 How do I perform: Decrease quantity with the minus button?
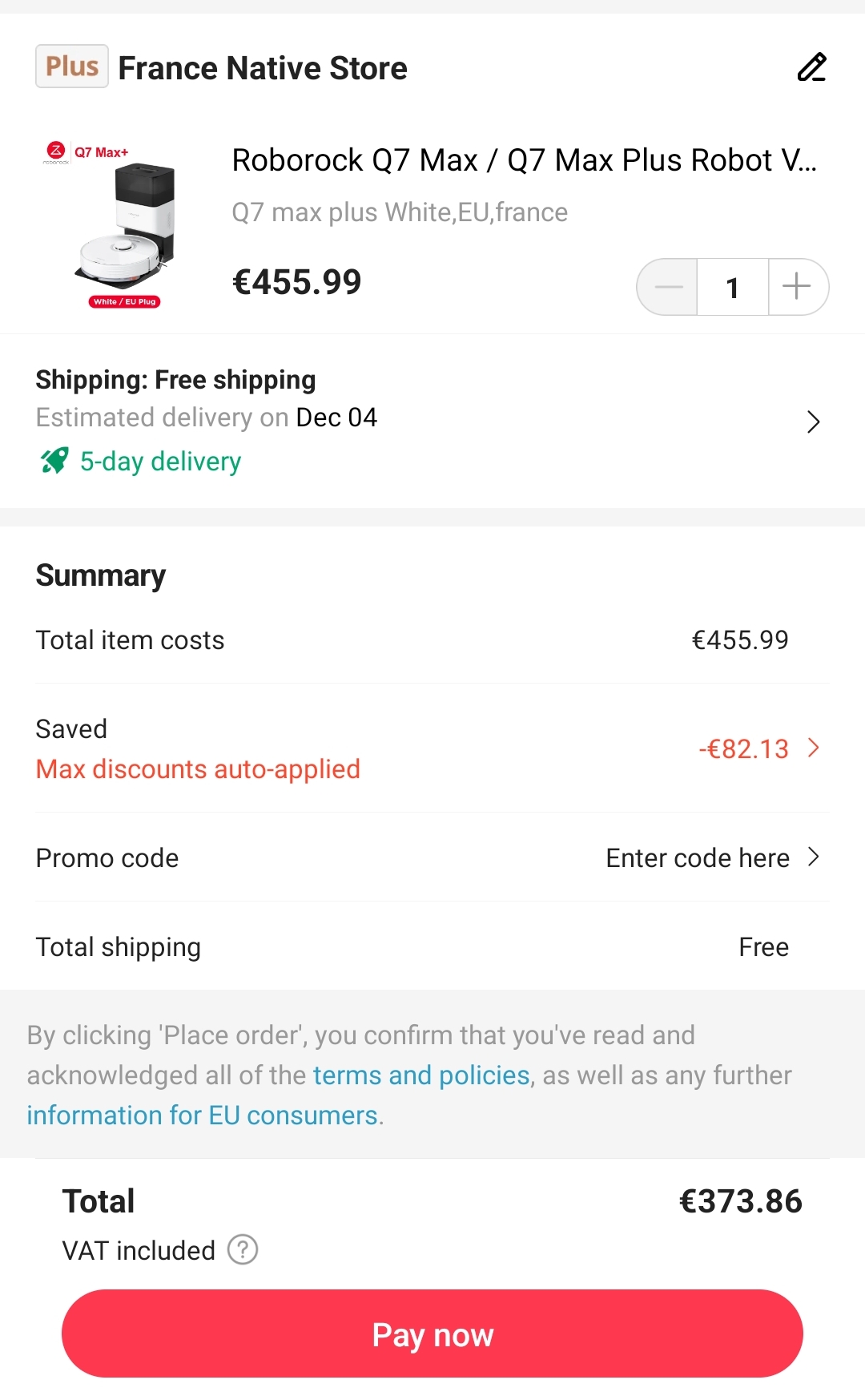(668, 287)
